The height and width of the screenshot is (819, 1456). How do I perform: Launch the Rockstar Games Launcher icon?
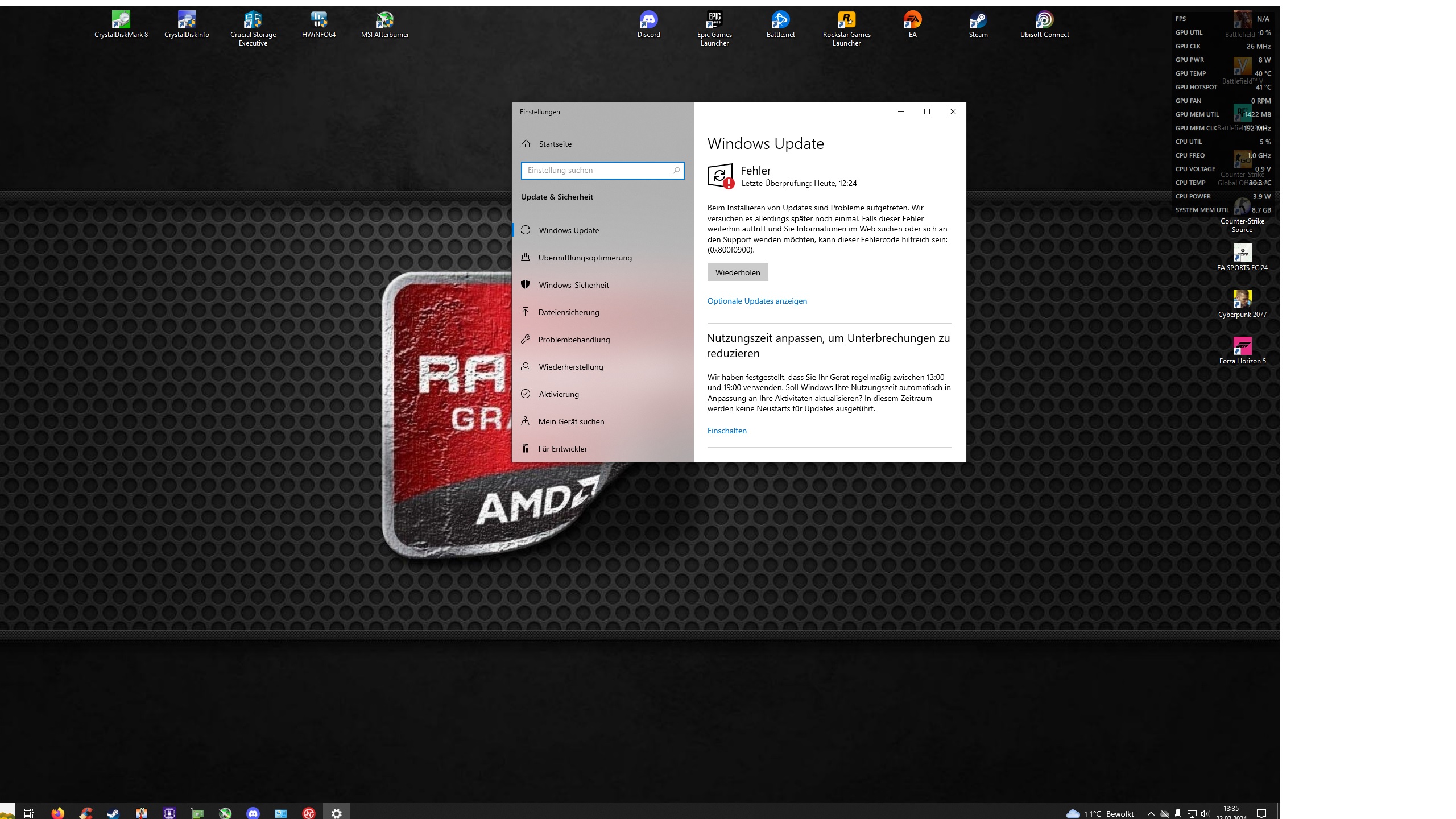pos(846,21)
